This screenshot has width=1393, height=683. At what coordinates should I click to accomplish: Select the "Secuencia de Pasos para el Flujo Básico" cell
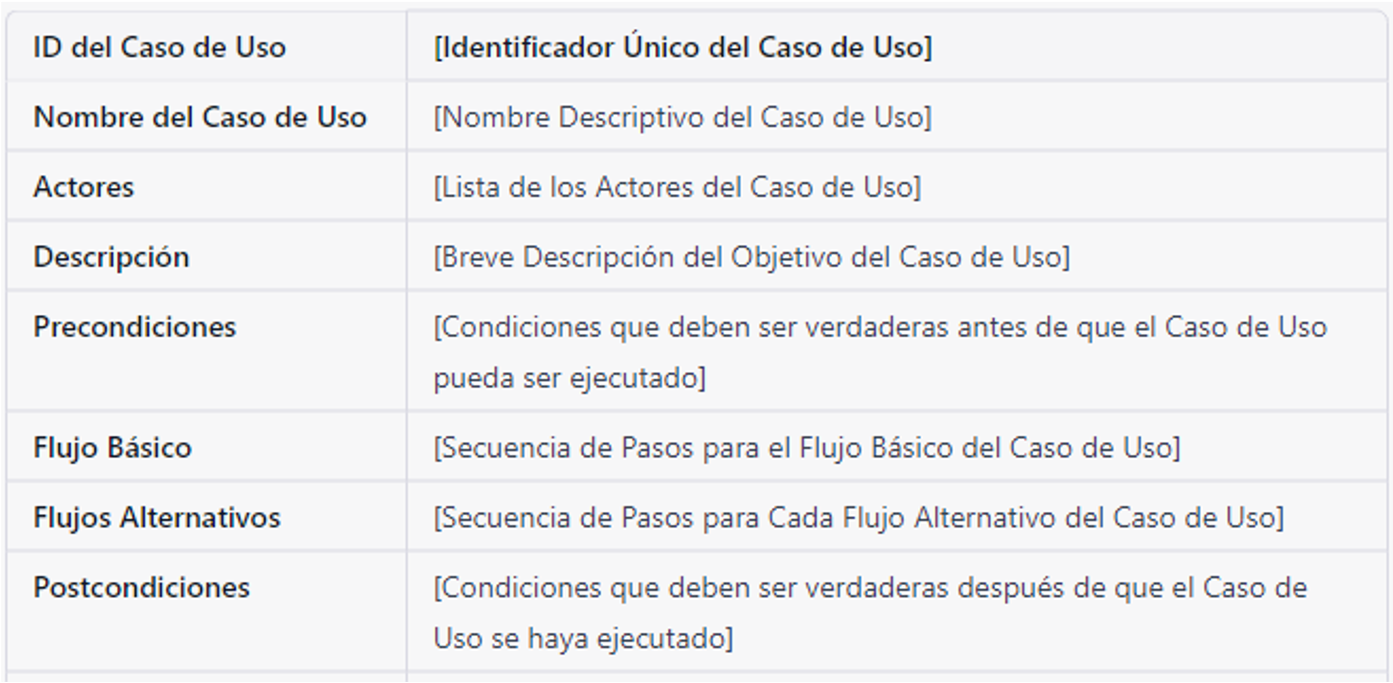pyautogui.click(x=806, y=447)
